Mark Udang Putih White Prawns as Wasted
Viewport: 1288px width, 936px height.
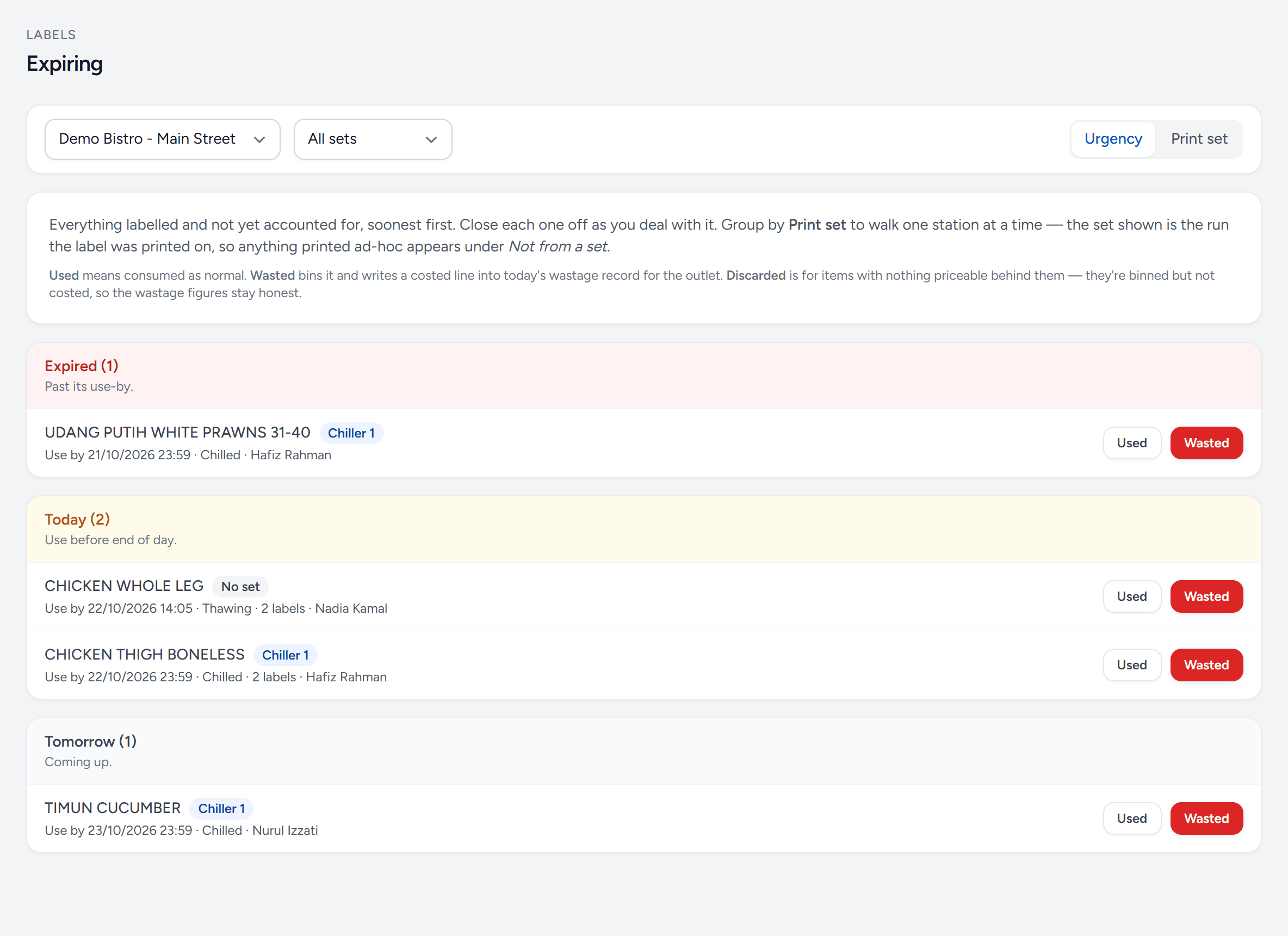pyautogui.click(x=1206, y=443)
